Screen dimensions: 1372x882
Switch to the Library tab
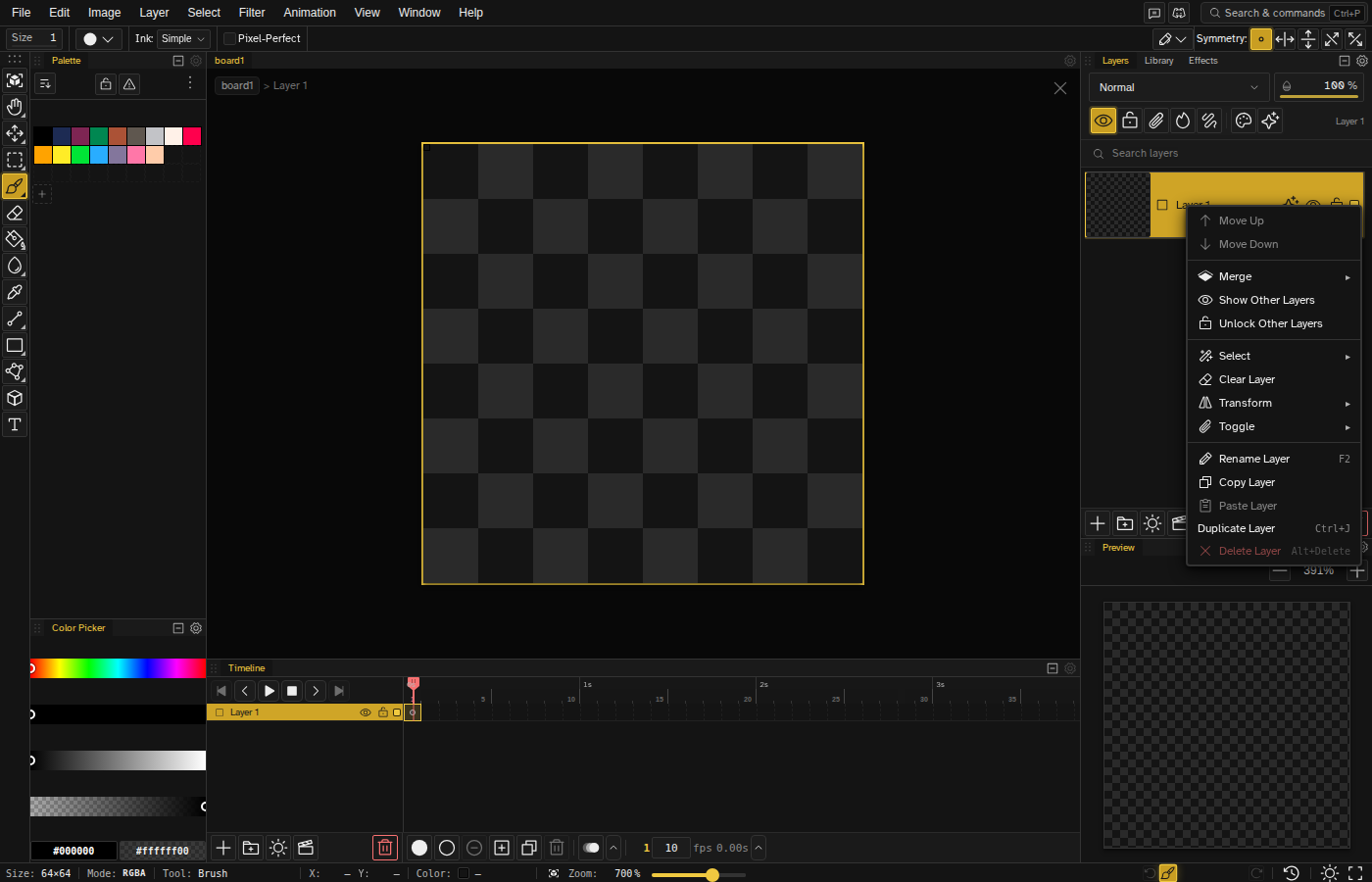click(x=1158, y=61)
